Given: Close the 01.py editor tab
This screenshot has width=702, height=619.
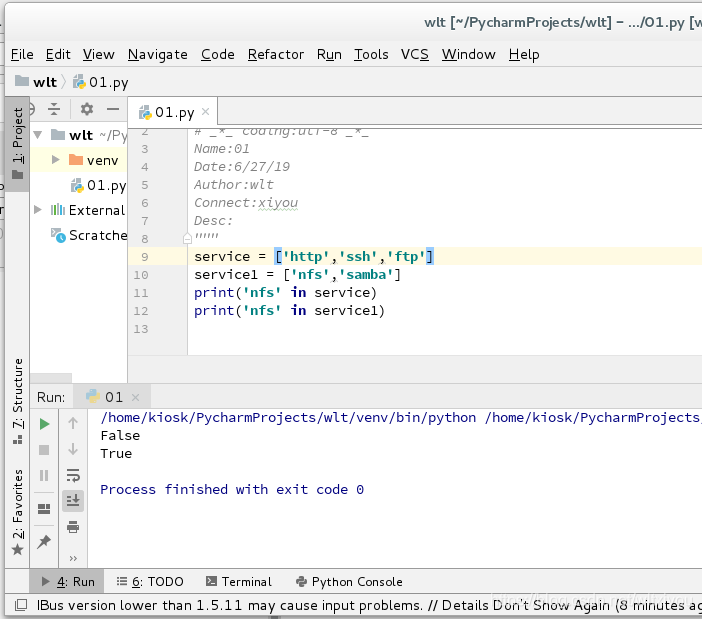Looking at the screenshot, I should [x=205, y=111].
